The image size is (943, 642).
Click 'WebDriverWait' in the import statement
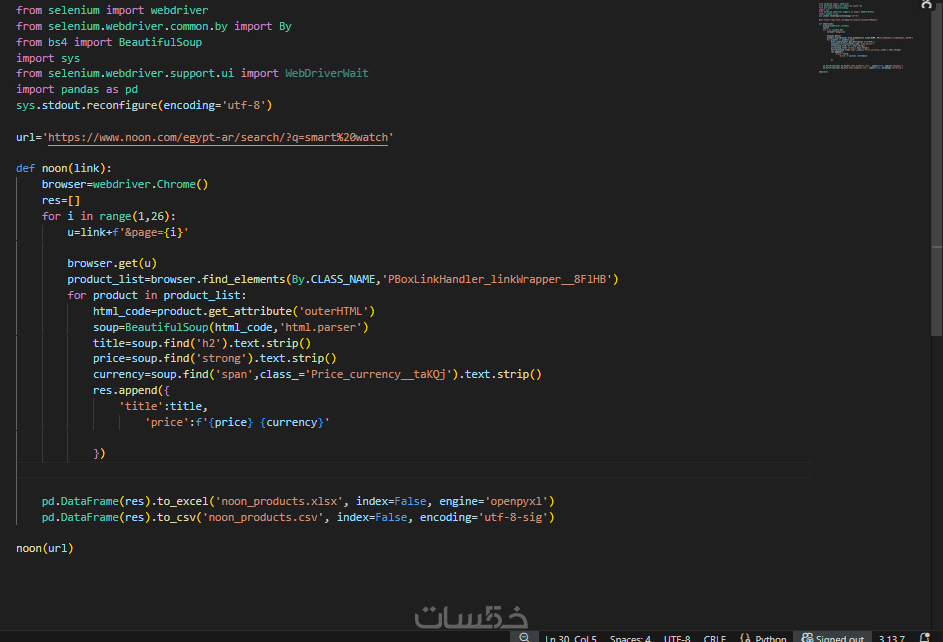[327, 73]
